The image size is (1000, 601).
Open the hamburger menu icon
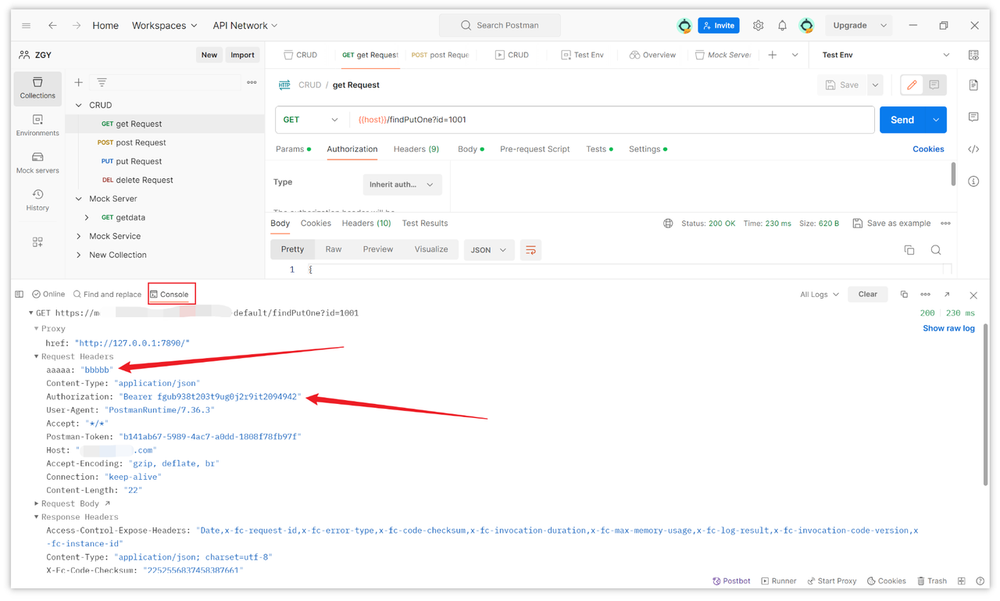pos(26,26)
